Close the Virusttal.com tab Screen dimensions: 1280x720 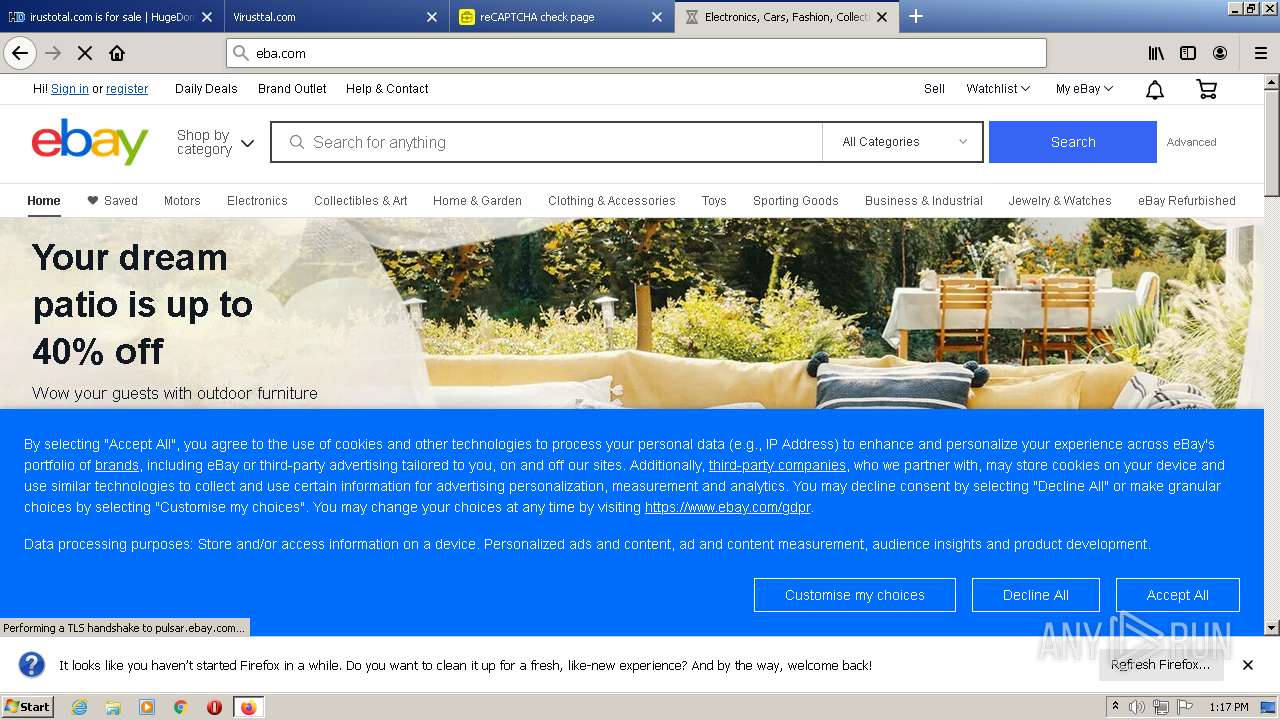(432, 17)
